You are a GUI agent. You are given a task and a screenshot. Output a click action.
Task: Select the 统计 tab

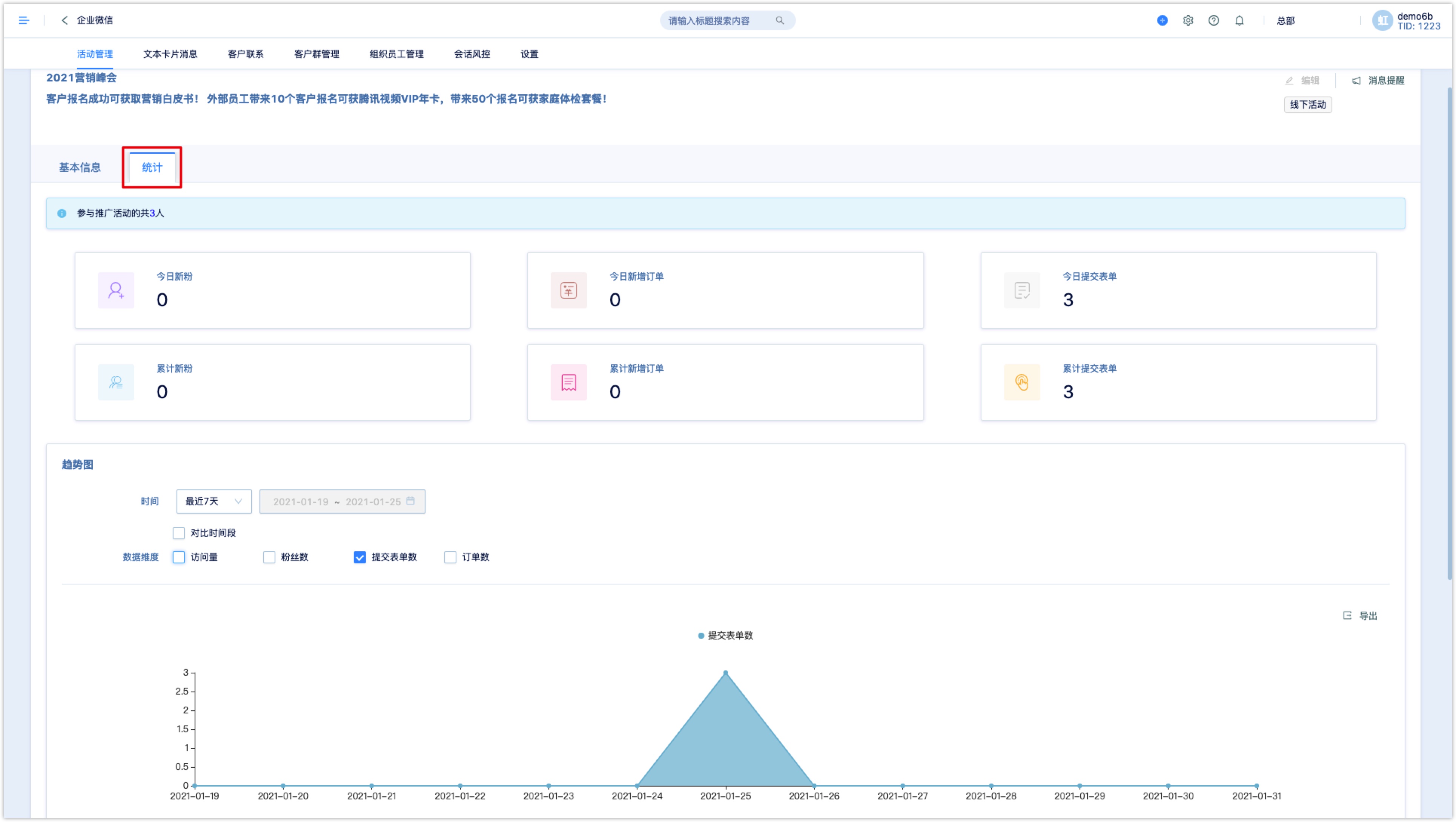tap(152, 168)
